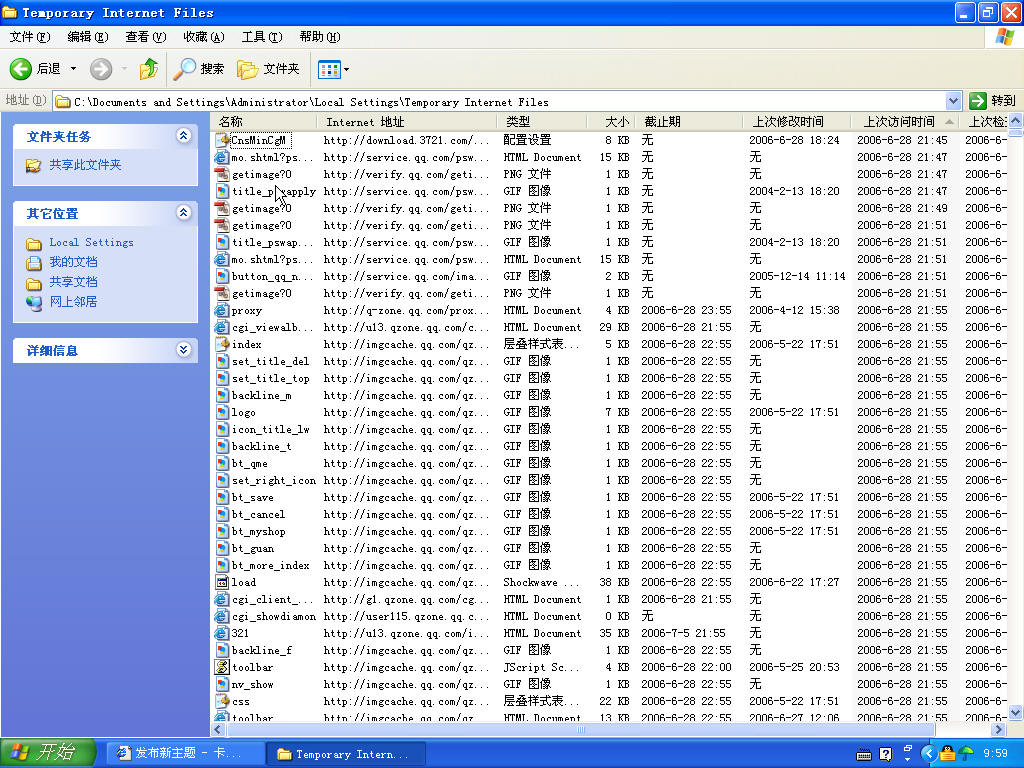Sort by the 上次修改时间 column header

tap(797, 121)
